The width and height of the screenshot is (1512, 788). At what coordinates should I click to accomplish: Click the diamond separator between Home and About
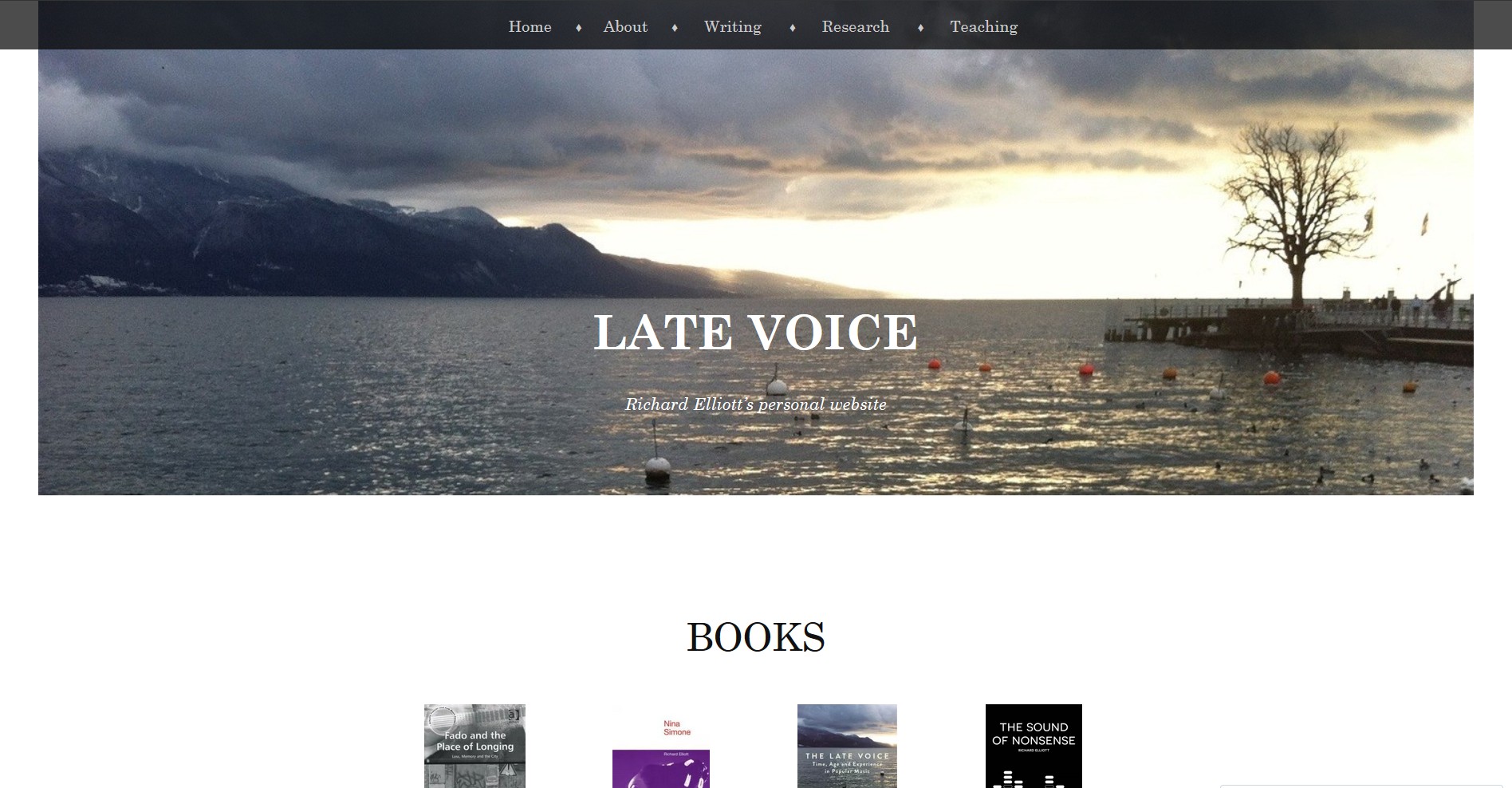coord(579,28)
